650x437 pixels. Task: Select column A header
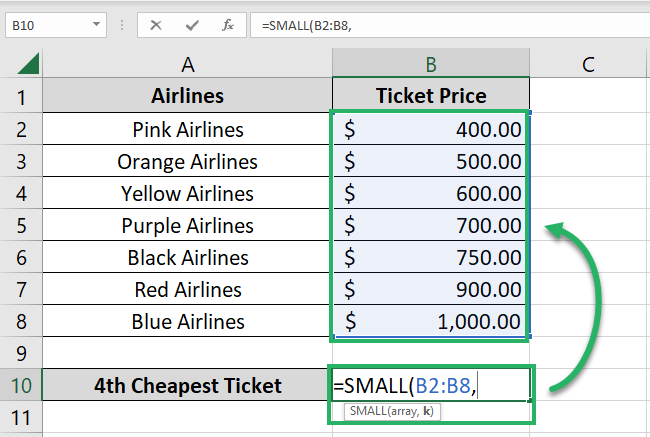pyautogui.click(x=188, y=65)
